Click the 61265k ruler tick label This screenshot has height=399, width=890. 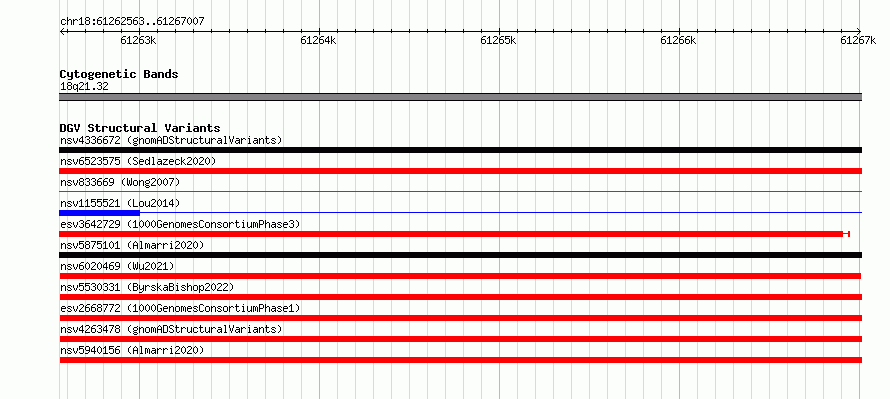pos(498,40)
